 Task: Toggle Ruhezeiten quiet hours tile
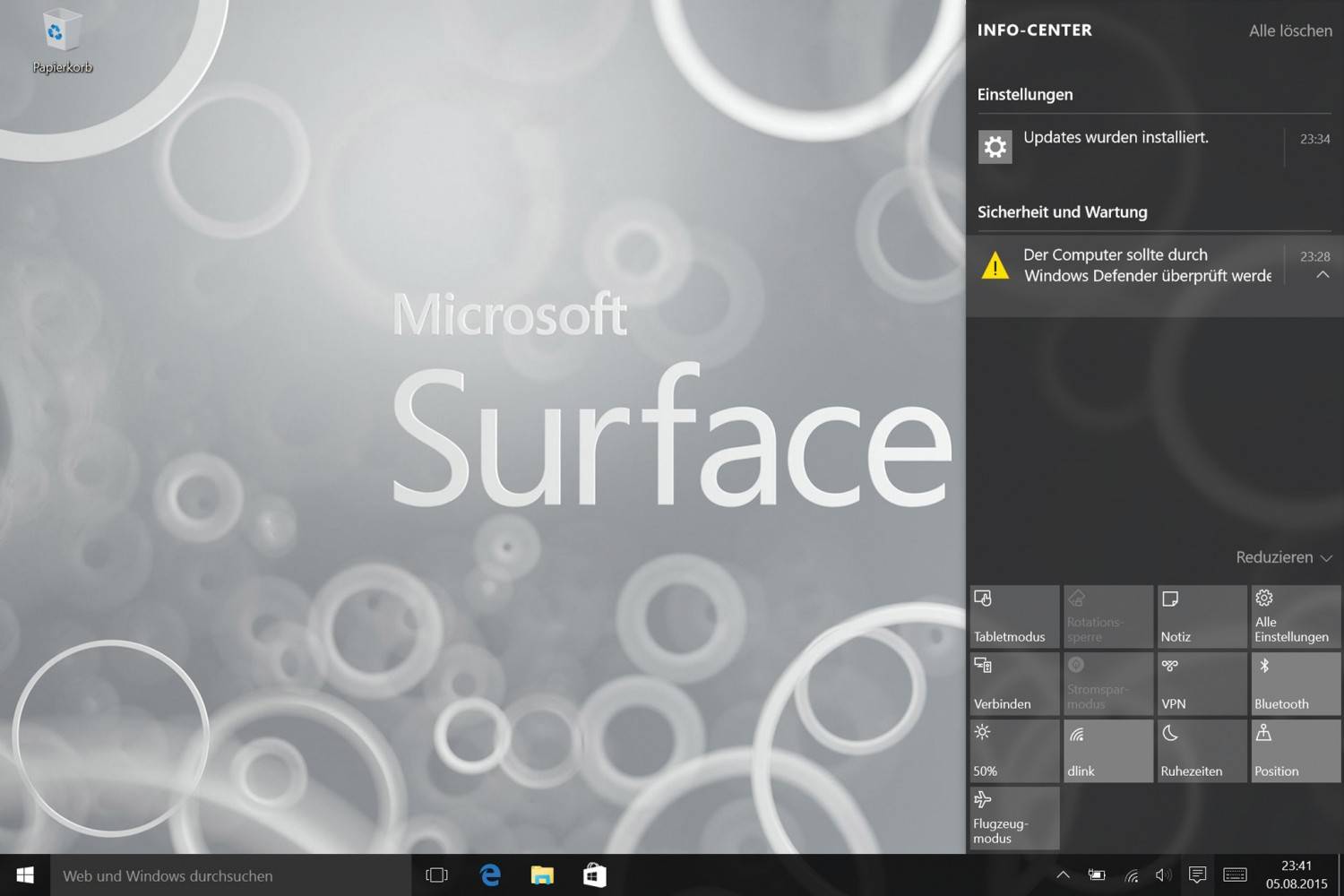pyautogui.click(x=1202, y=751)
